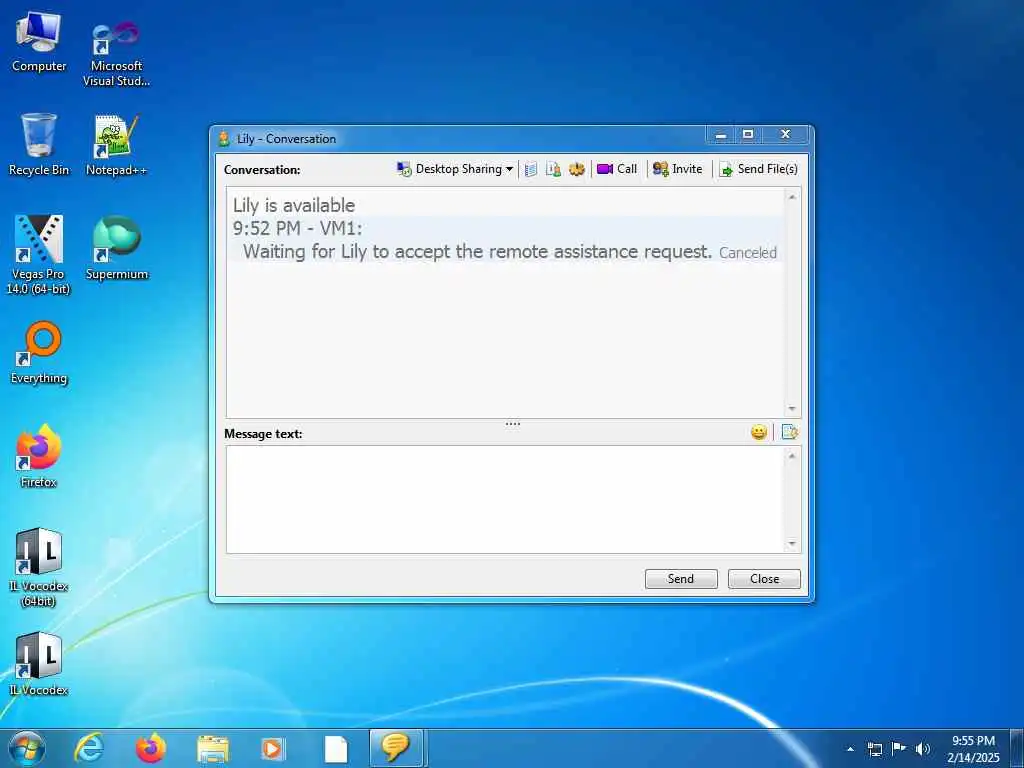Click the 'Lily is available' line

(x=294, y=205)
